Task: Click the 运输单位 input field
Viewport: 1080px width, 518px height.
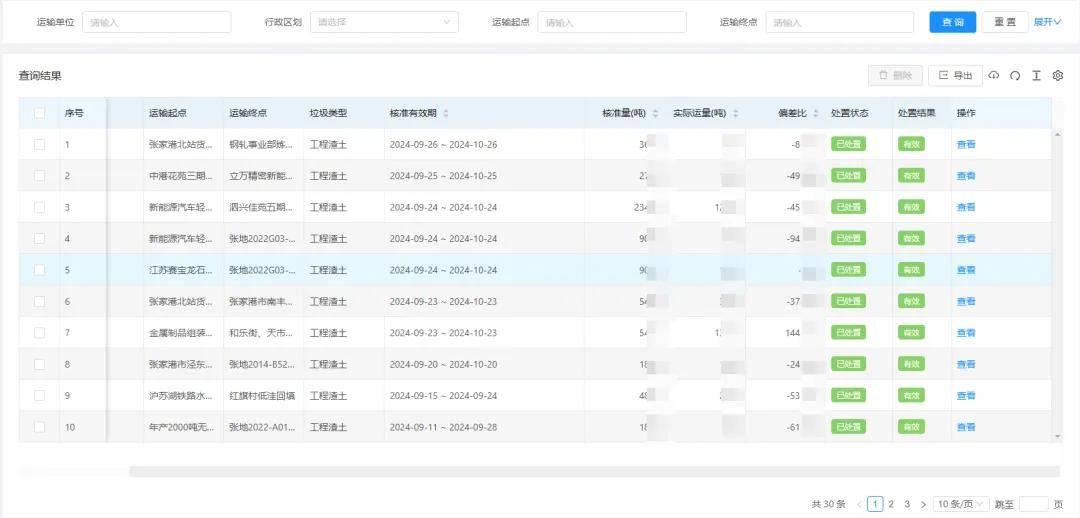Action: pyautogui.click(x=156, y=22)
